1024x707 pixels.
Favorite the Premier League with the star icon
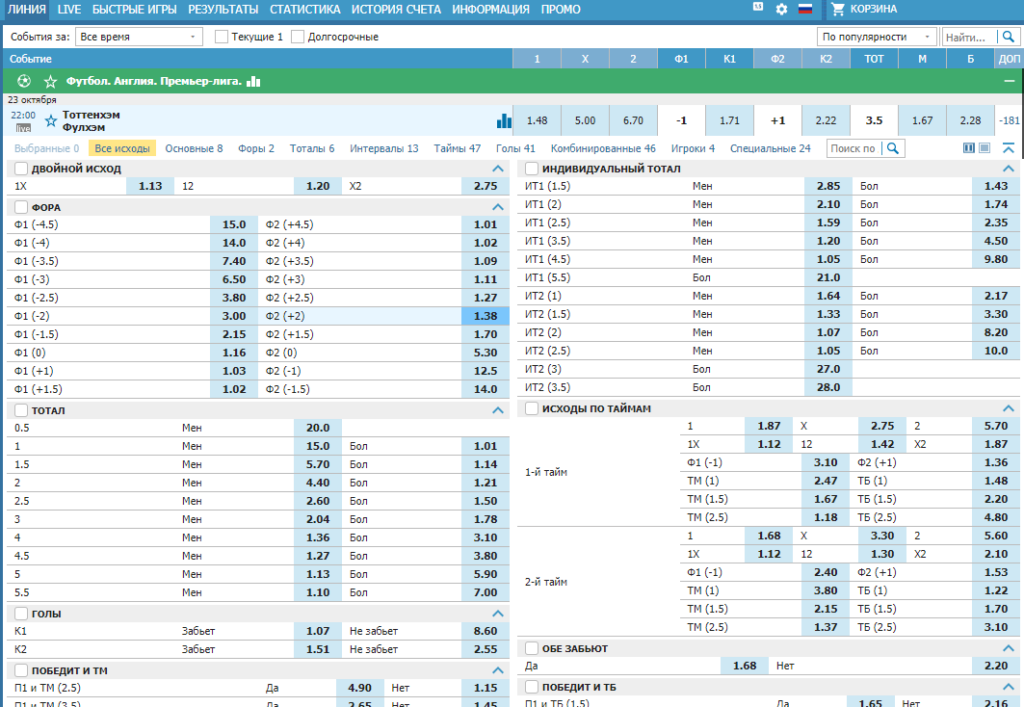[50, 82]
